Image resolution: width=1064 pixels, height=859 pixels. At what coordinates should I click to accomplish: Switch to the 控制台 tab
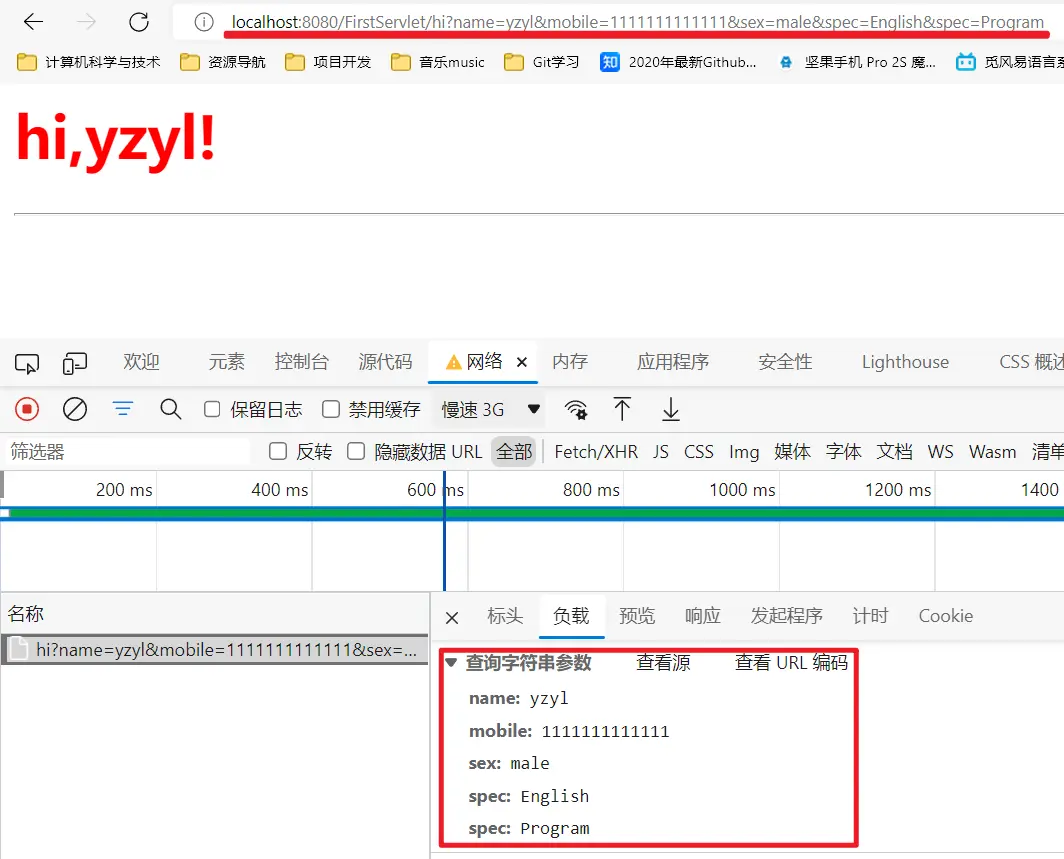(301, 362)
